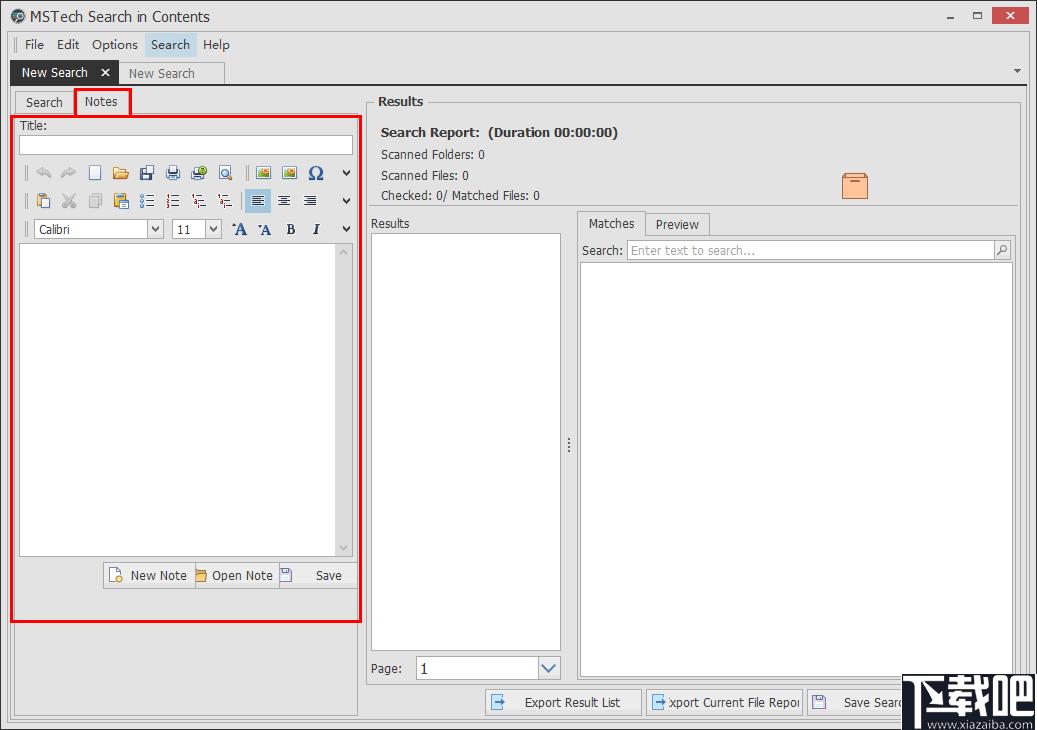Decrease font size with shrink font icon
This screenshot has height=730, width=1037.
click(265, 229)
